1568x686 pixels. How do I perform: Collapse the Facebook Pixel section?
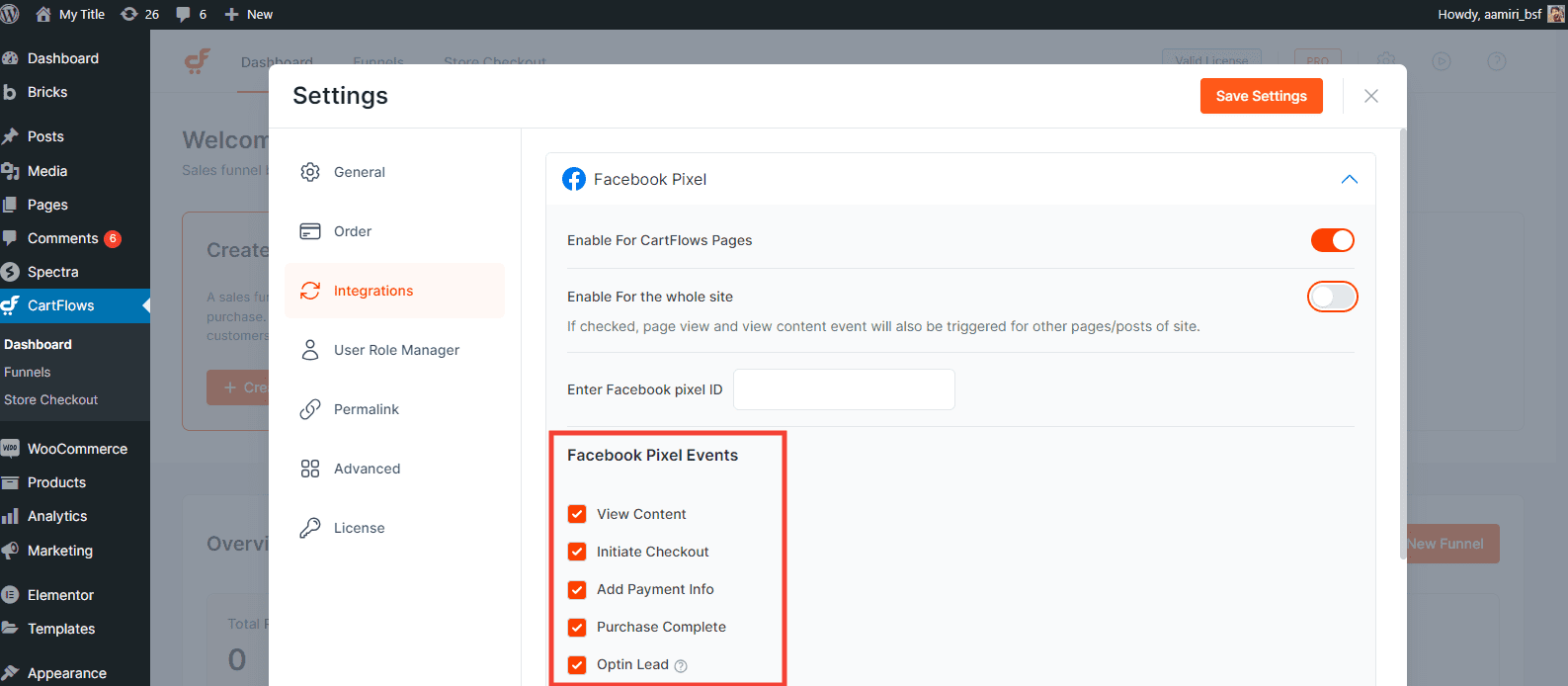point(1349,179)
